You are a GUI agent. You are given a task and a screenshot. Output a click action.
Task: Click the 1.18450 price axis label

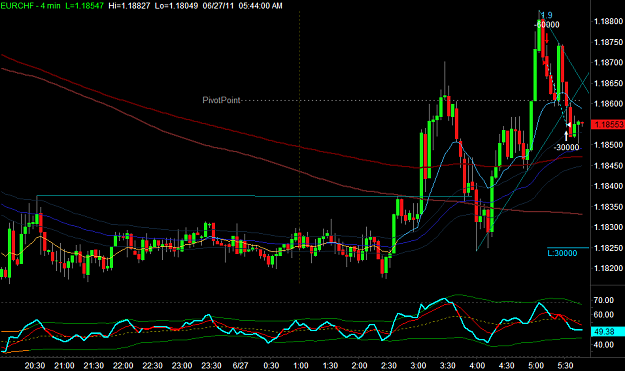[608, 166]
